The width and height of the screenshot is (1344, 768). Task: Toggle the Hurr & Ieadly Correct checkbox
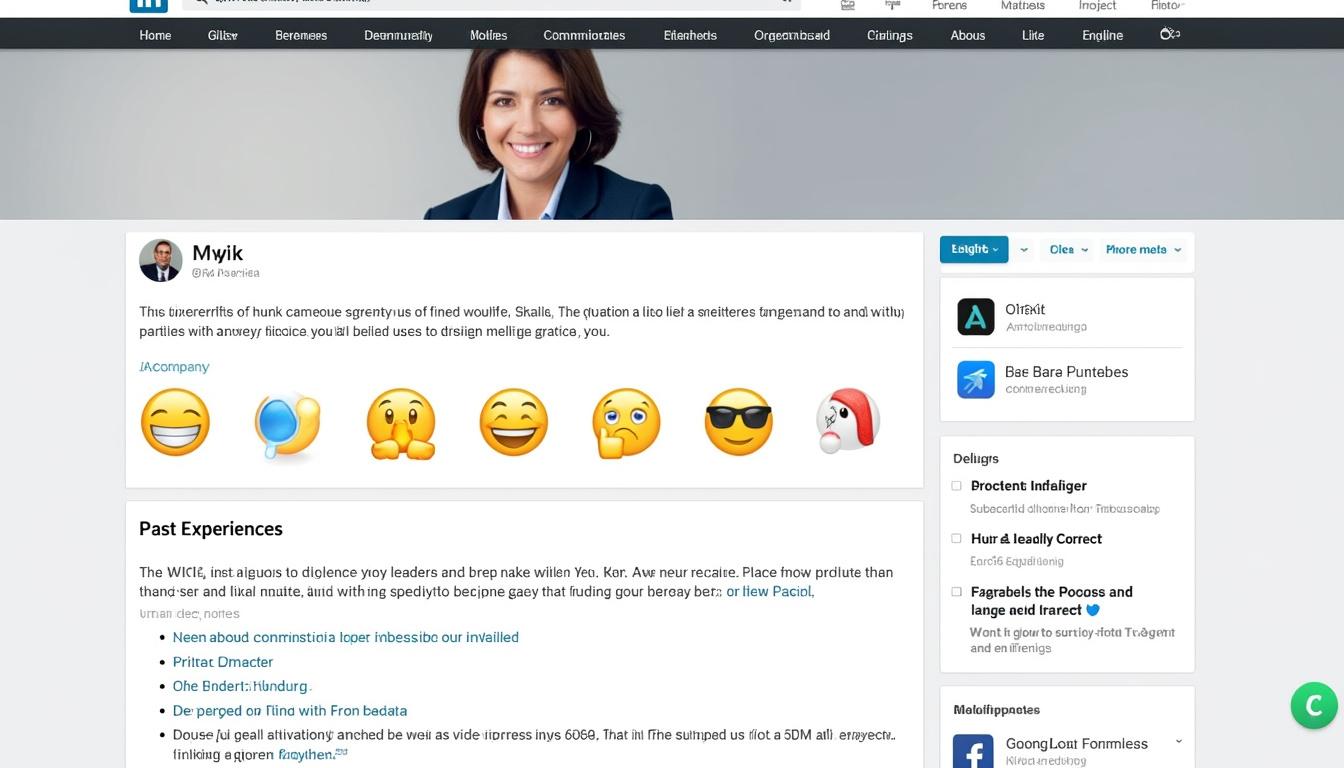[x=956, y=539]
